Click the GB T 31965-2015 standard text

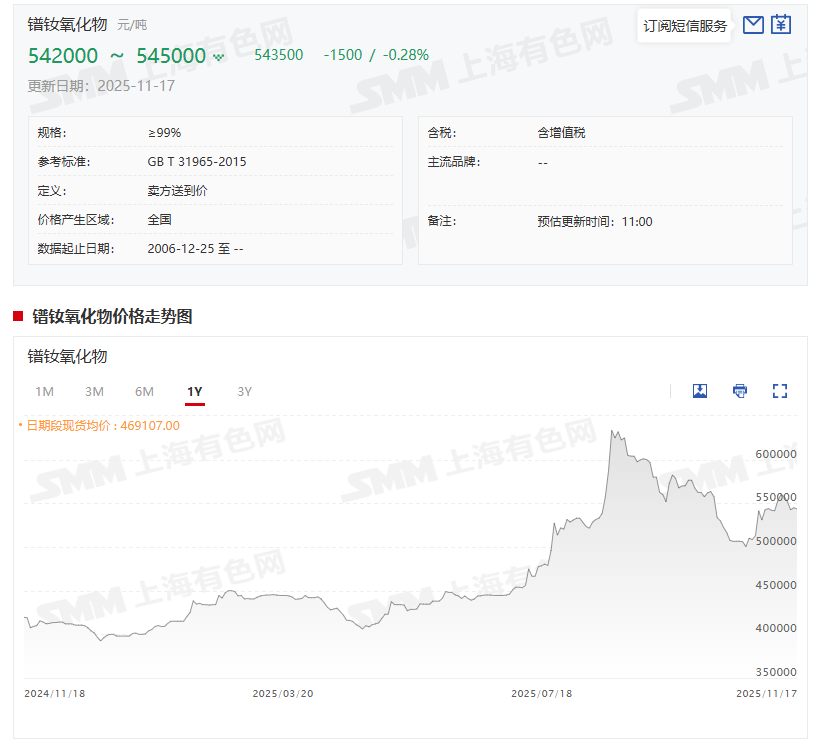(197, 162)
